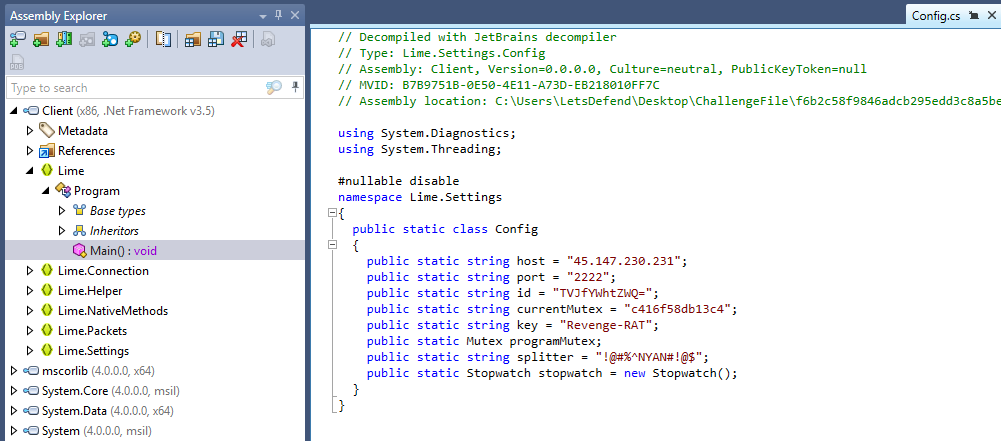Open from GAC books icon
Screen dimensions: 1001x441
(x=64, y=40)
